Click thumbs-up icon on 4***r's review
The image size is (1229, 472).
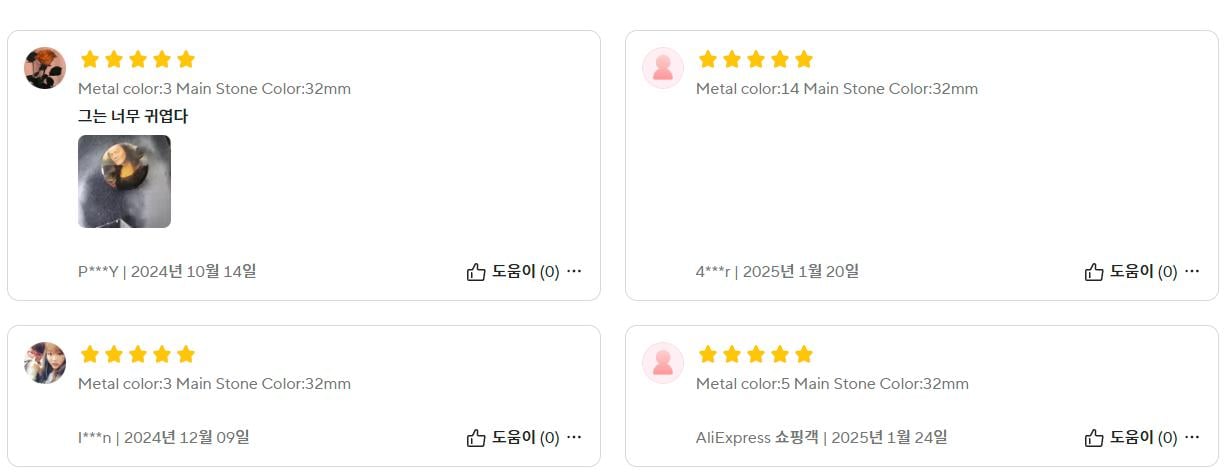point(1094,272)
